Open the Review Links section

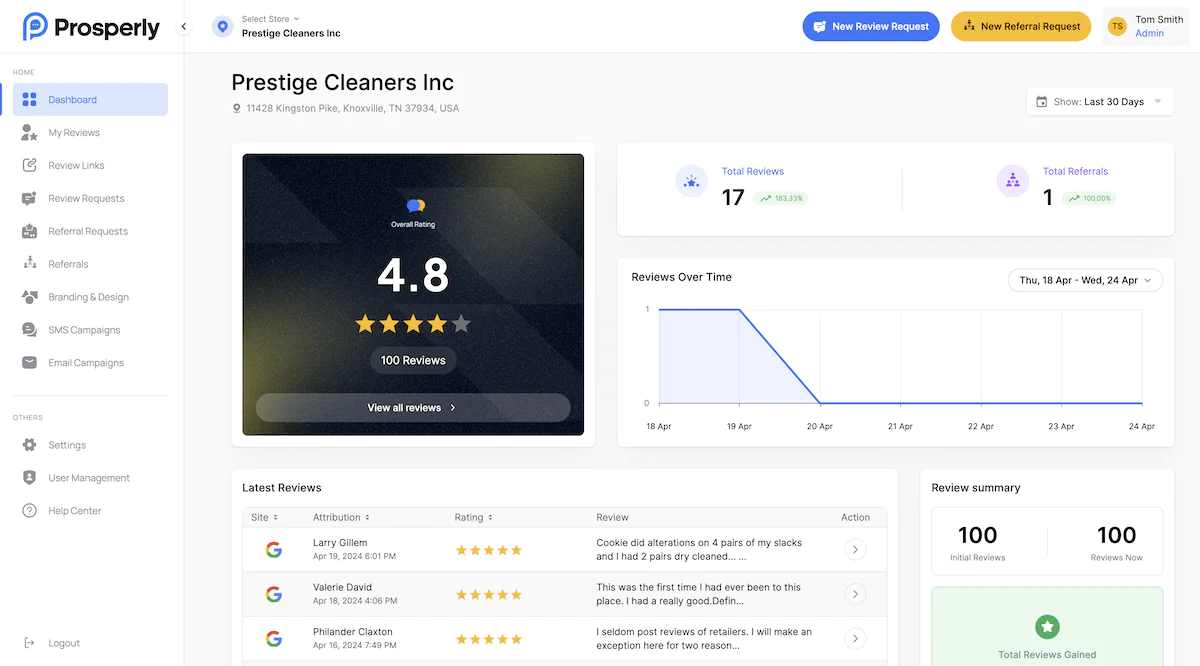click(76, 165)
